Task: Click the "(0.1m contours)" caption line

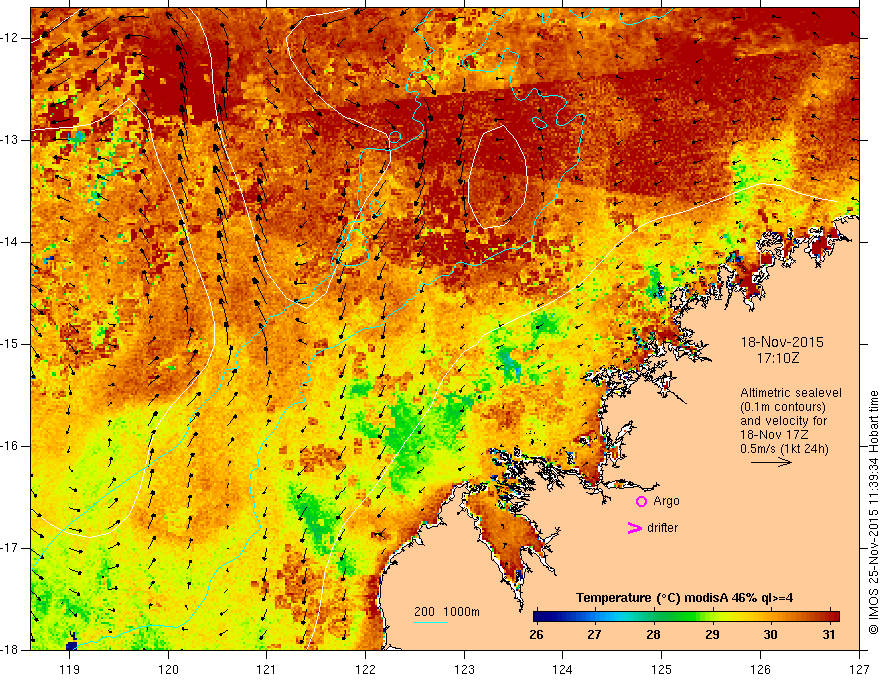Action: tap(783, 407)
